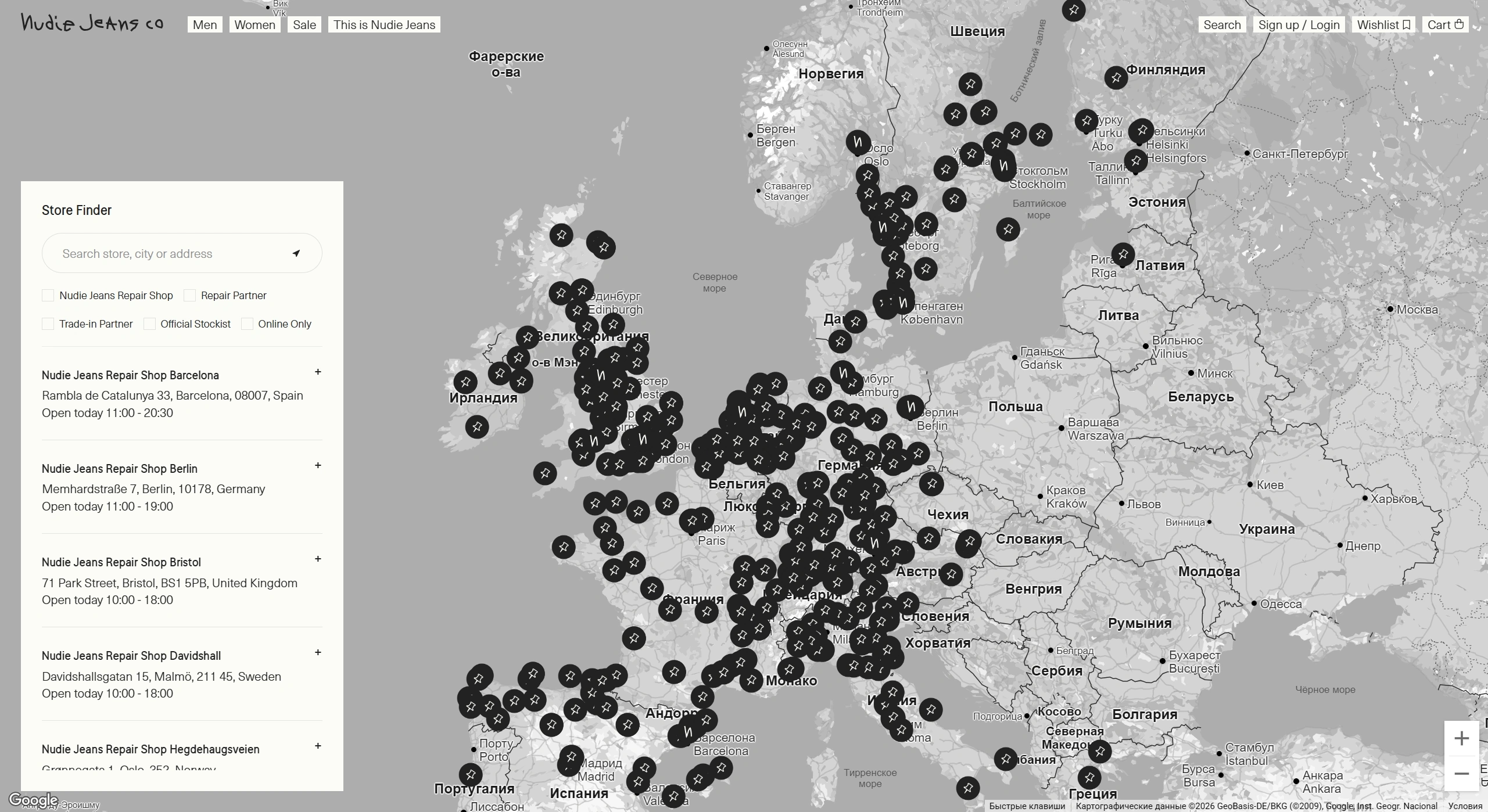Expand the Repair Shop Berlin details

318,465
